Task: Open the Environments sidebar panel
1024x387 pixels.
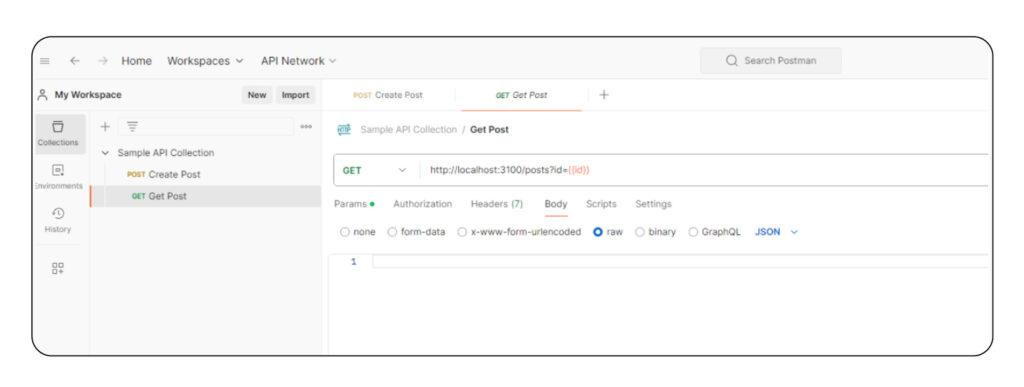Action: click(58, 178)
